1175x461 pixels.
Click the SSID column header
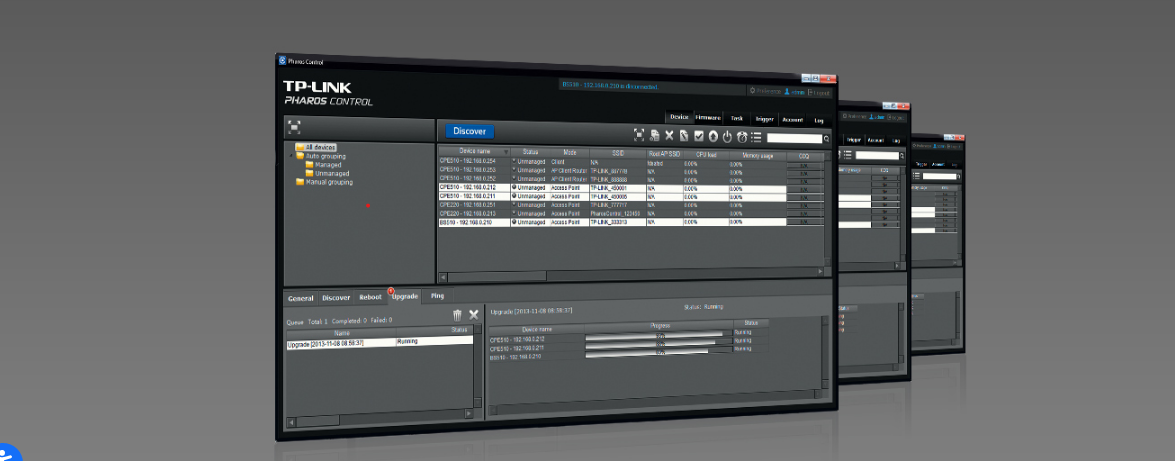coord(617,153)
